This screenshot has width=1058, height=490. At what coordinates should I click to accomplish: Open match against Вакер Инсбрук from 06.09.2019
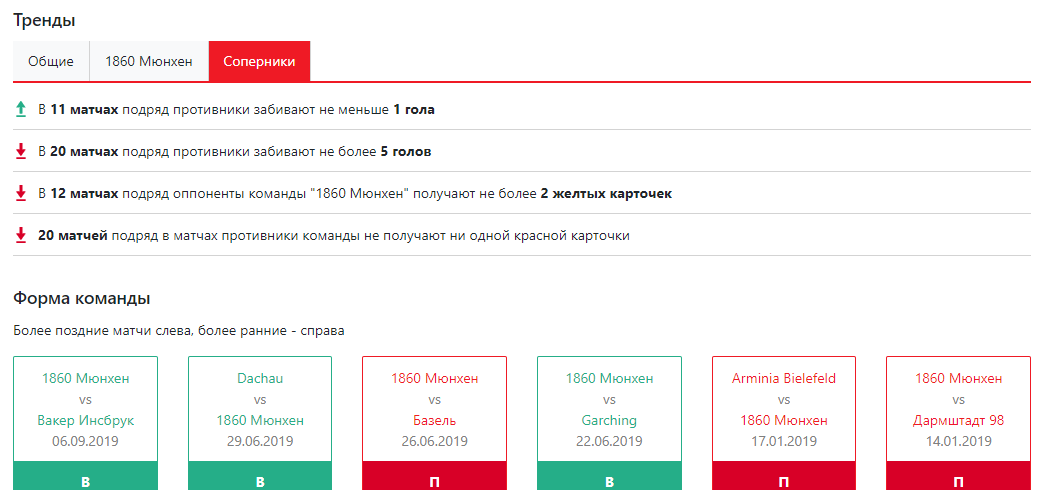pyautogui.click(x=85, y=409)
